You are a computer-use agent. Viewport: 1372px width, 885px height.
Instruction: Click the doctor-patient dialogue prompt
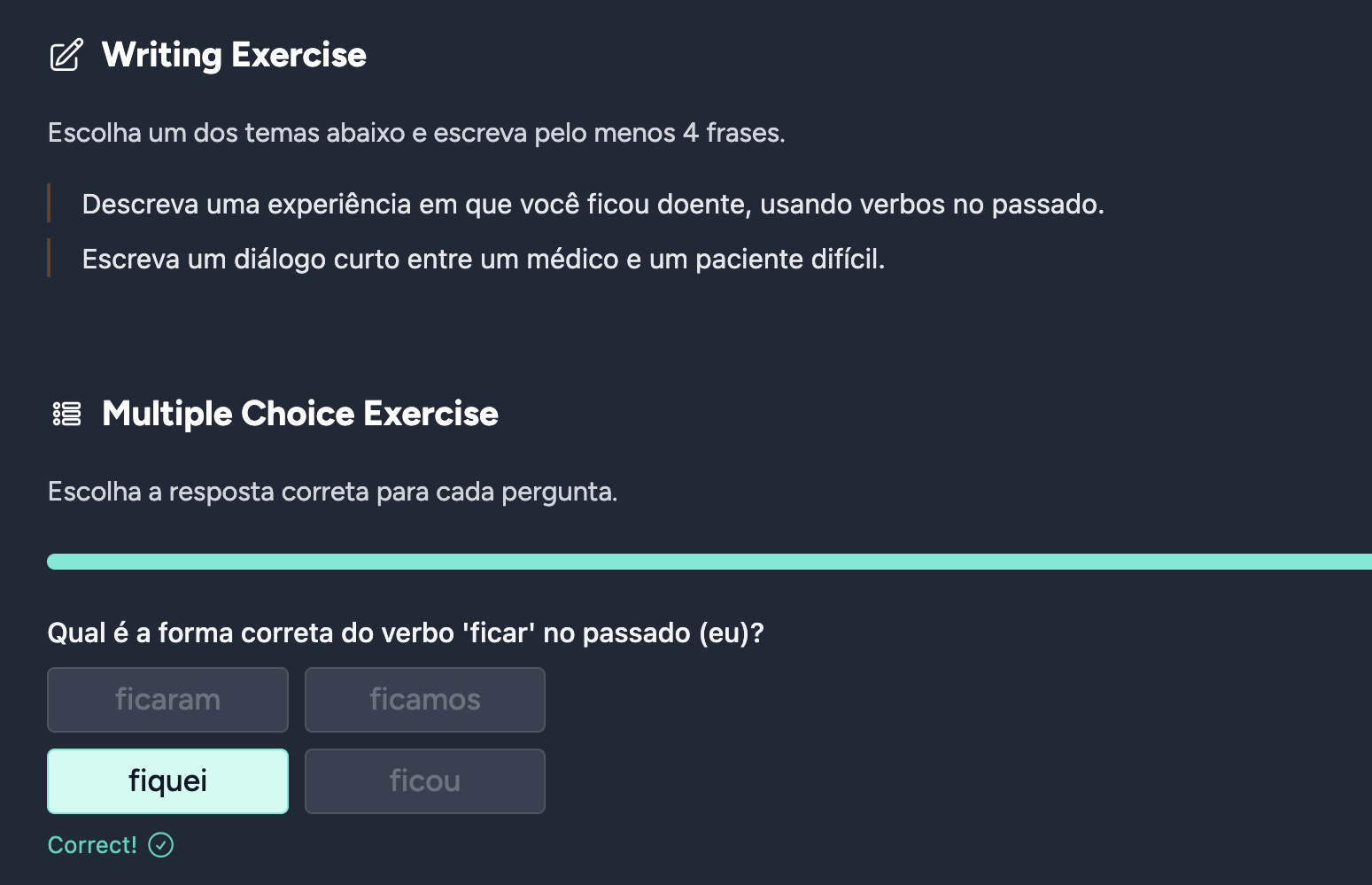click(x=483, y=259)
